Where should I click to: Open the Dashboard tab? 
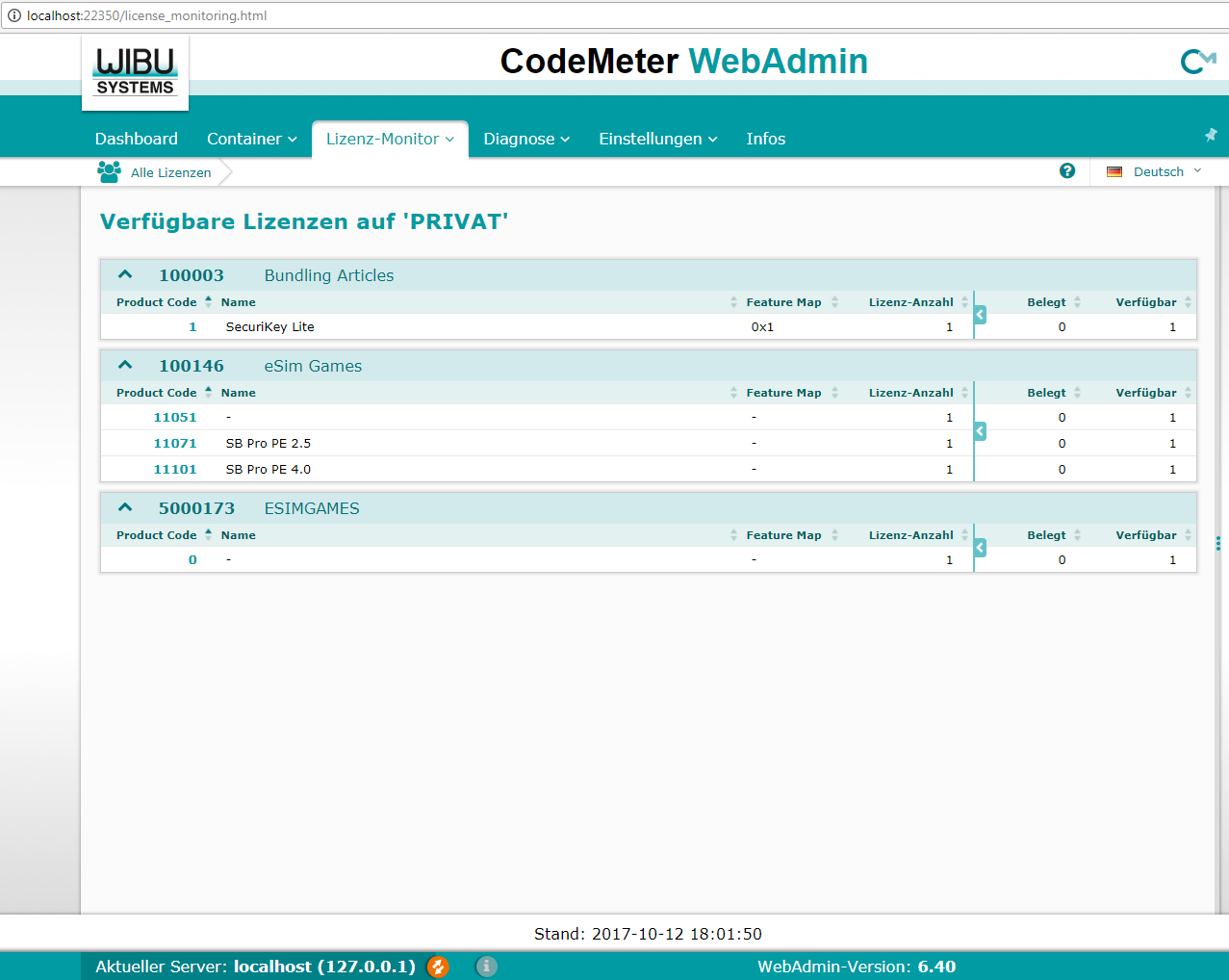pyautogui.click(x=137, y=139)
